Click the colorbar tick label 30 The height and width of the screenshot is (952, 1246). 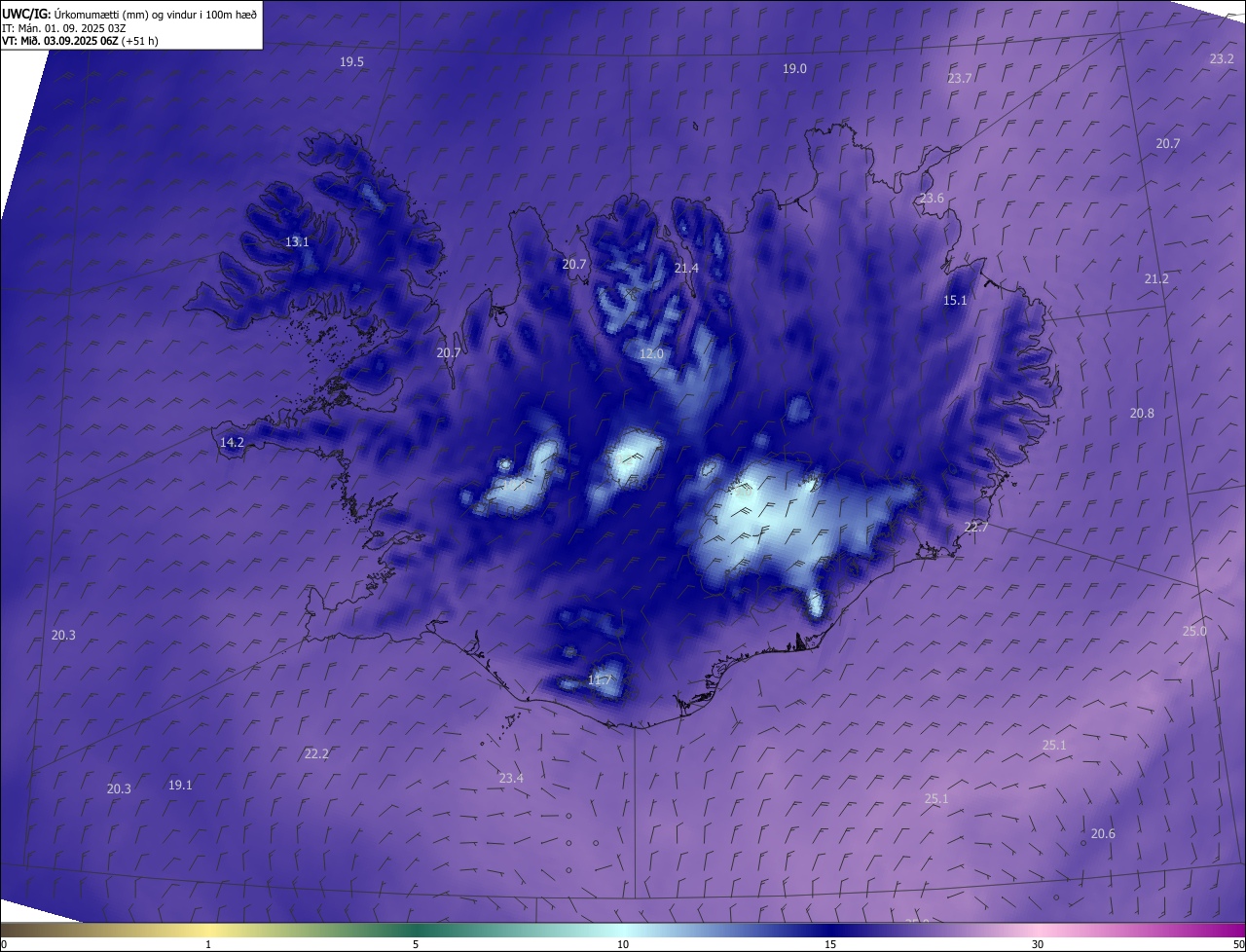pos(1038,944)
